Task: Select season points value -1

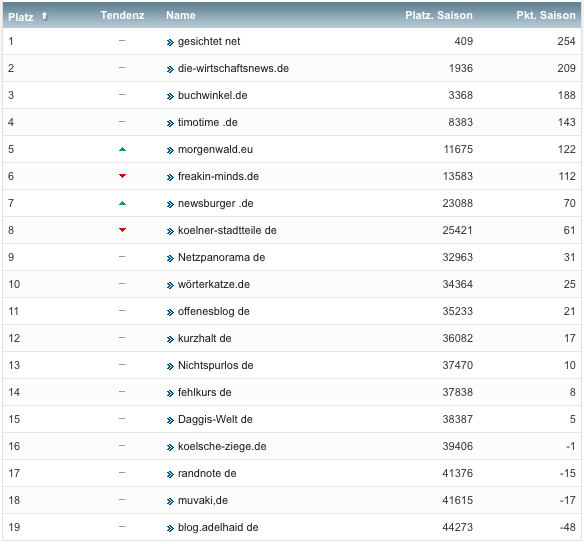Action: point(571,446)
